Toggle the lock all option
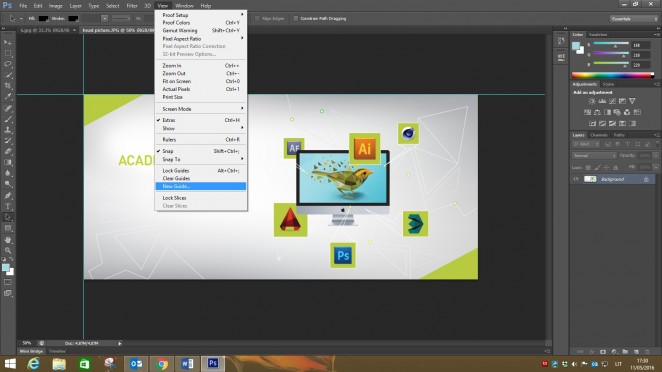The image size is (662, 372). coord(616,168)
